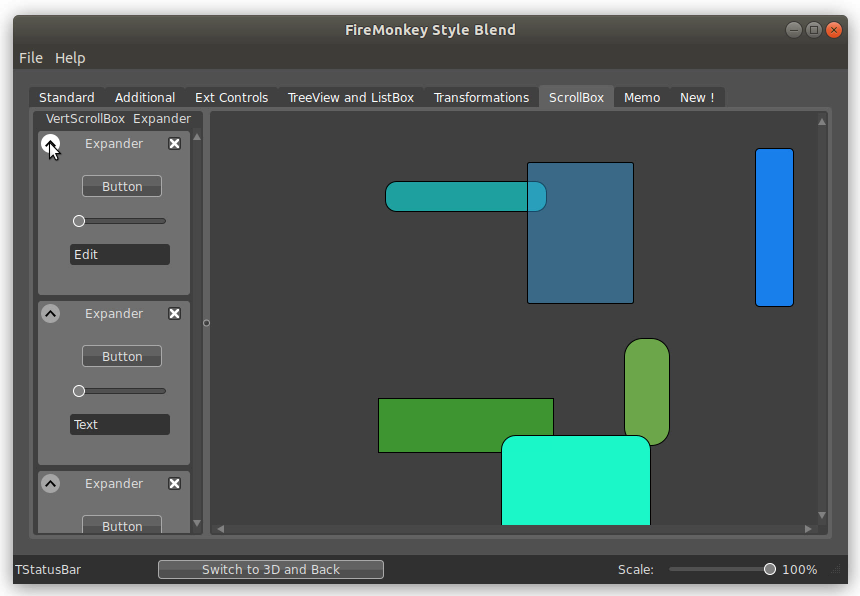
Task: Toggle the third Expander's X checkbox
Action: [174, 484]
